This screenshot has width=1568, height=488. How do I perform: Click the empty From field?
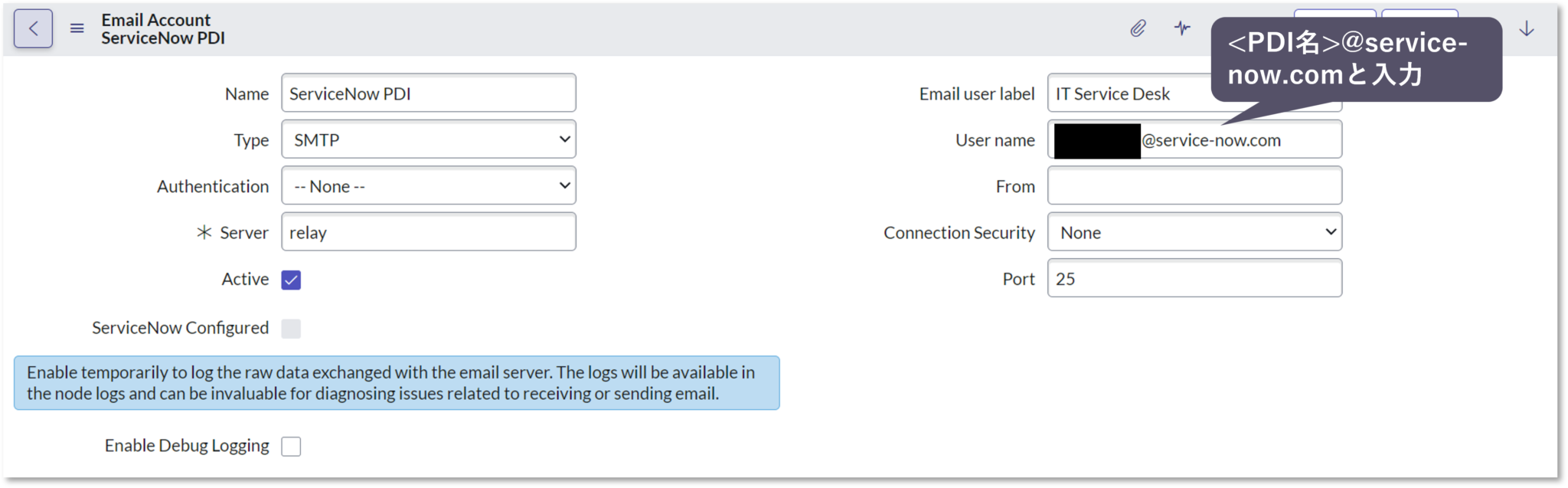coord(1194,185)
